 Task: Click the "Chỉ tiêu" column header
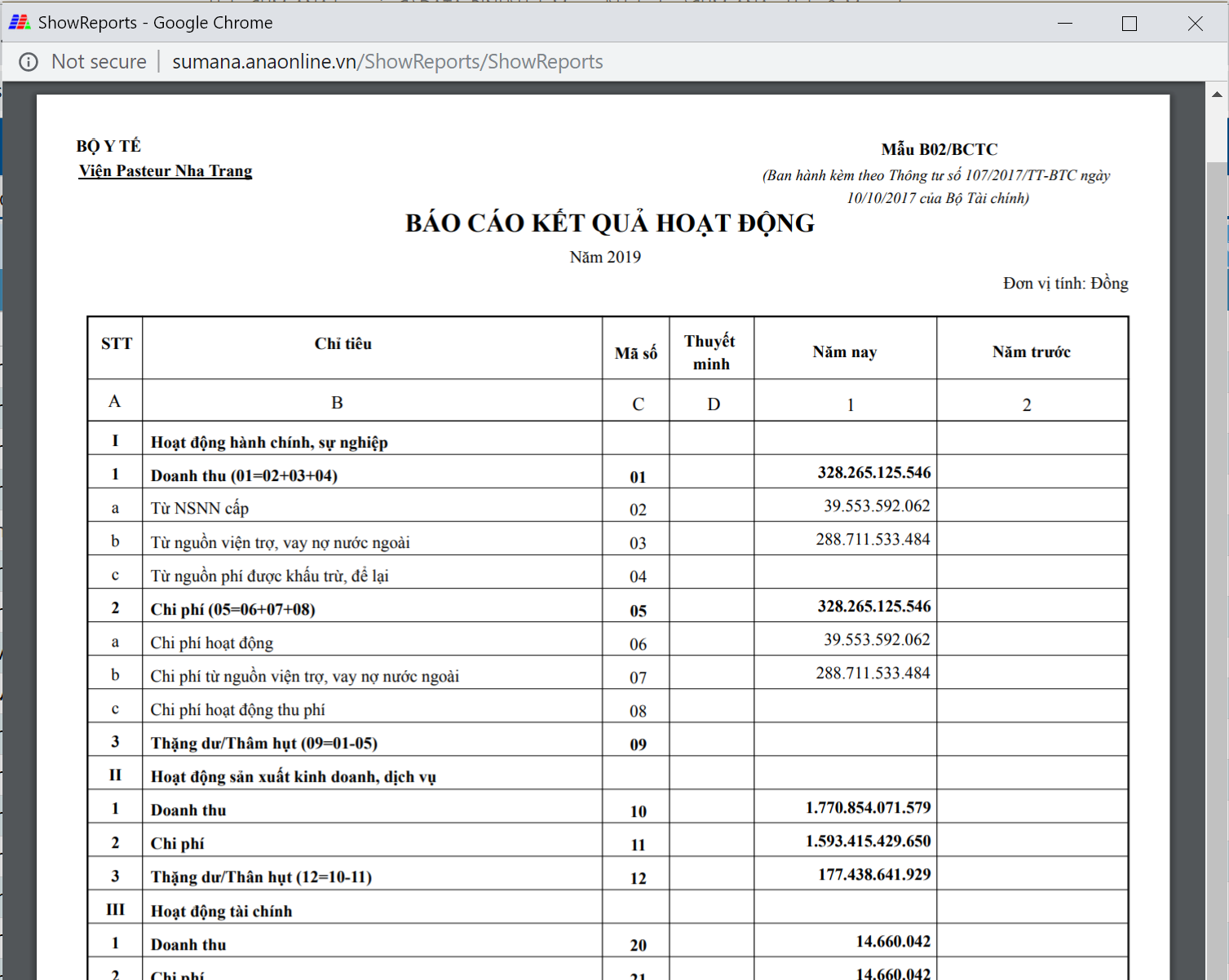pos(343,344)
